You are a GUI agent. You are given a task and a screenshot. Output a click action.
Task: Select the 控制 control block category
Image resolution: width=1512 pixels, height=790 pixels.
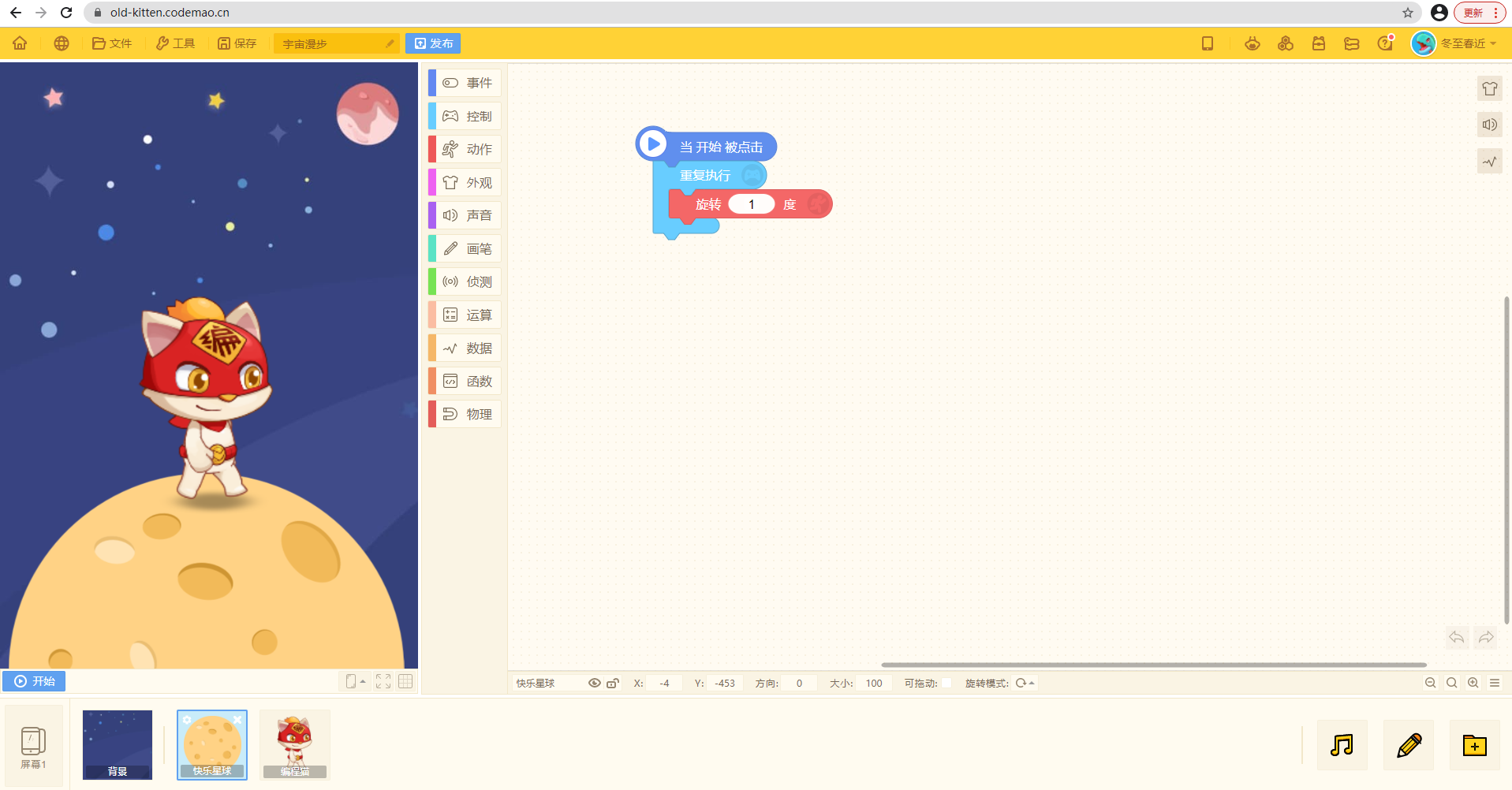pyautogui.click(x=465, y=116)
